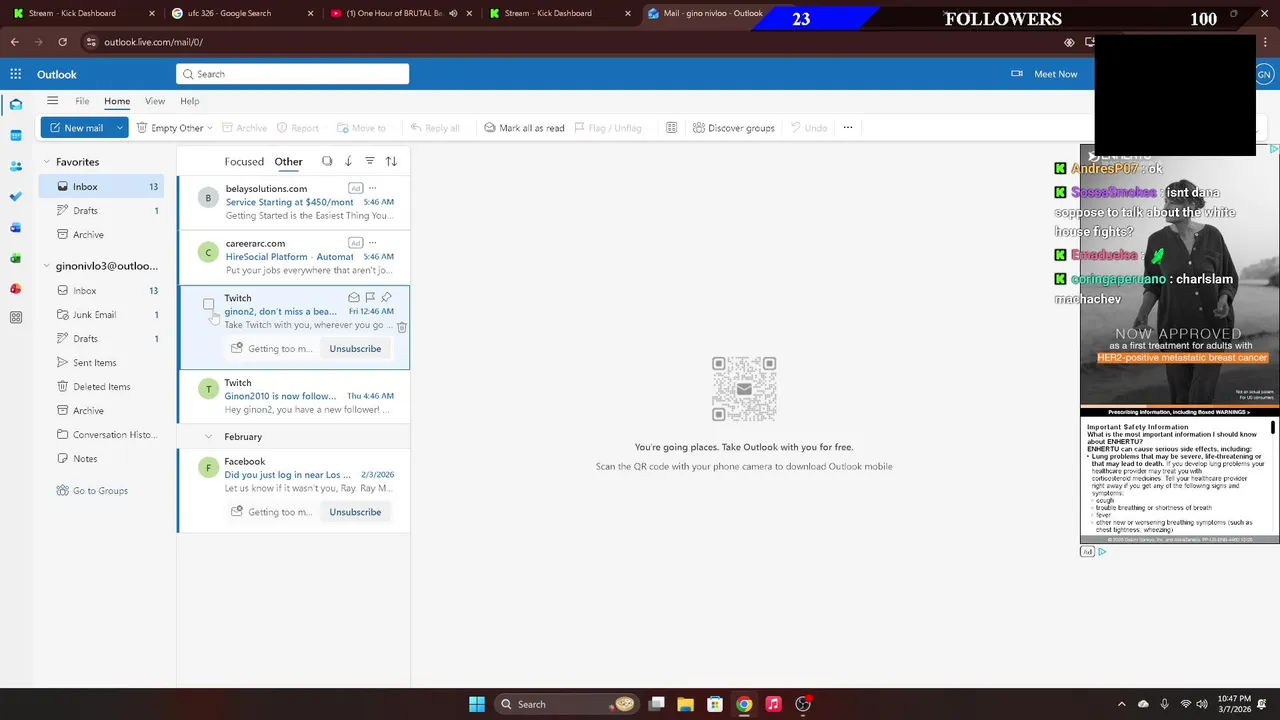The image size is (1280, 720).
Task: Delete the Twitch ginon2 message via trash icon
Action: coord(402,327)
